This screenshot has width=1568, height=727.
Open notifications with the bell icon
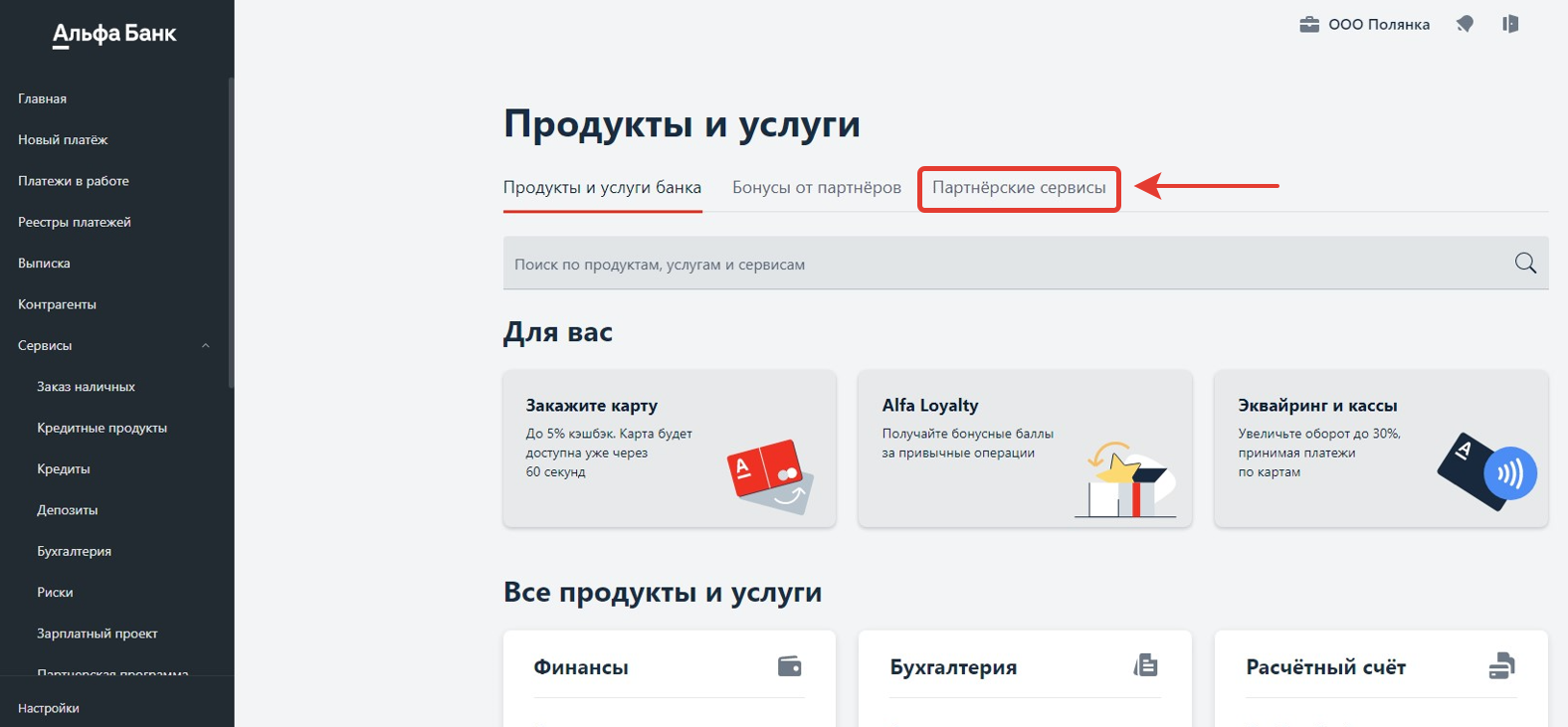[x=1465, y=24]
